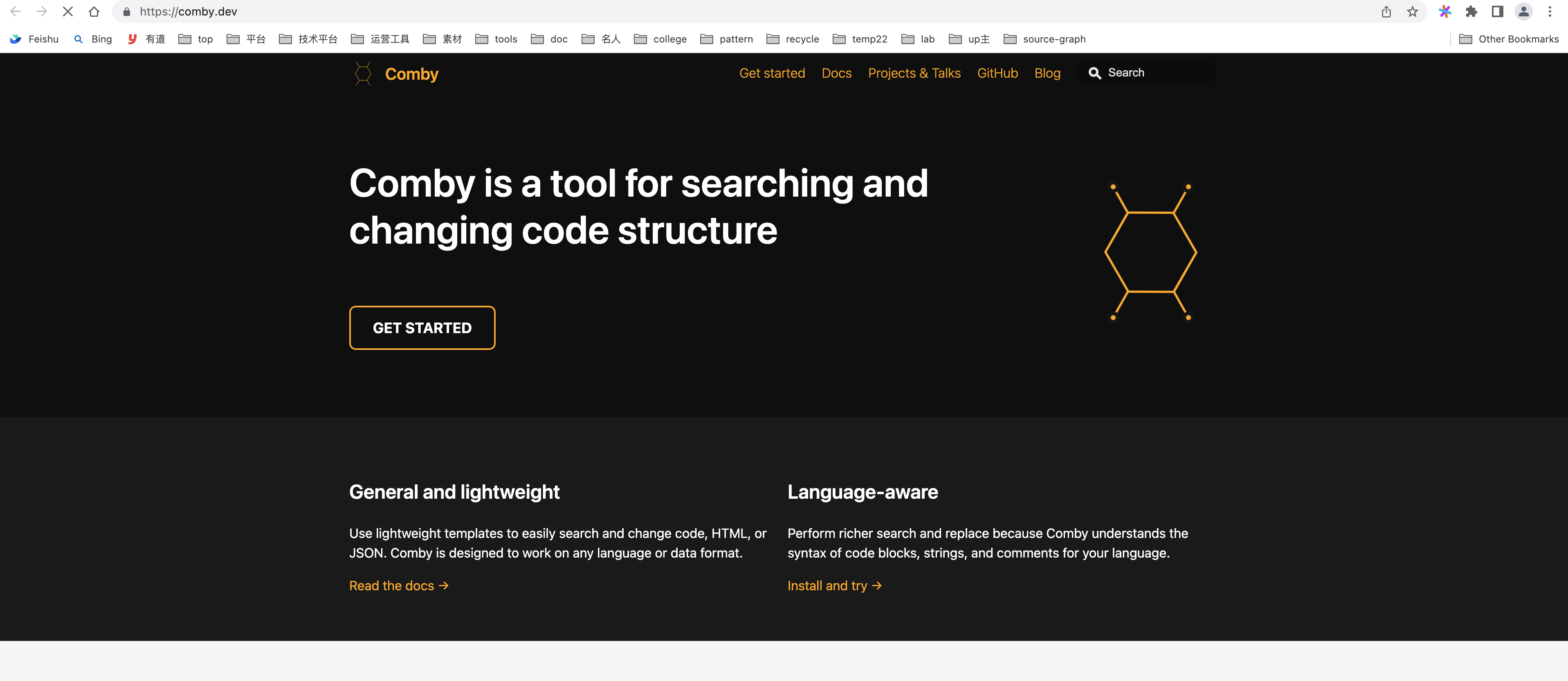Screen dimensions: 1568x681
Task: Expand the 平台 bookmarks folder
Action: 246,39
